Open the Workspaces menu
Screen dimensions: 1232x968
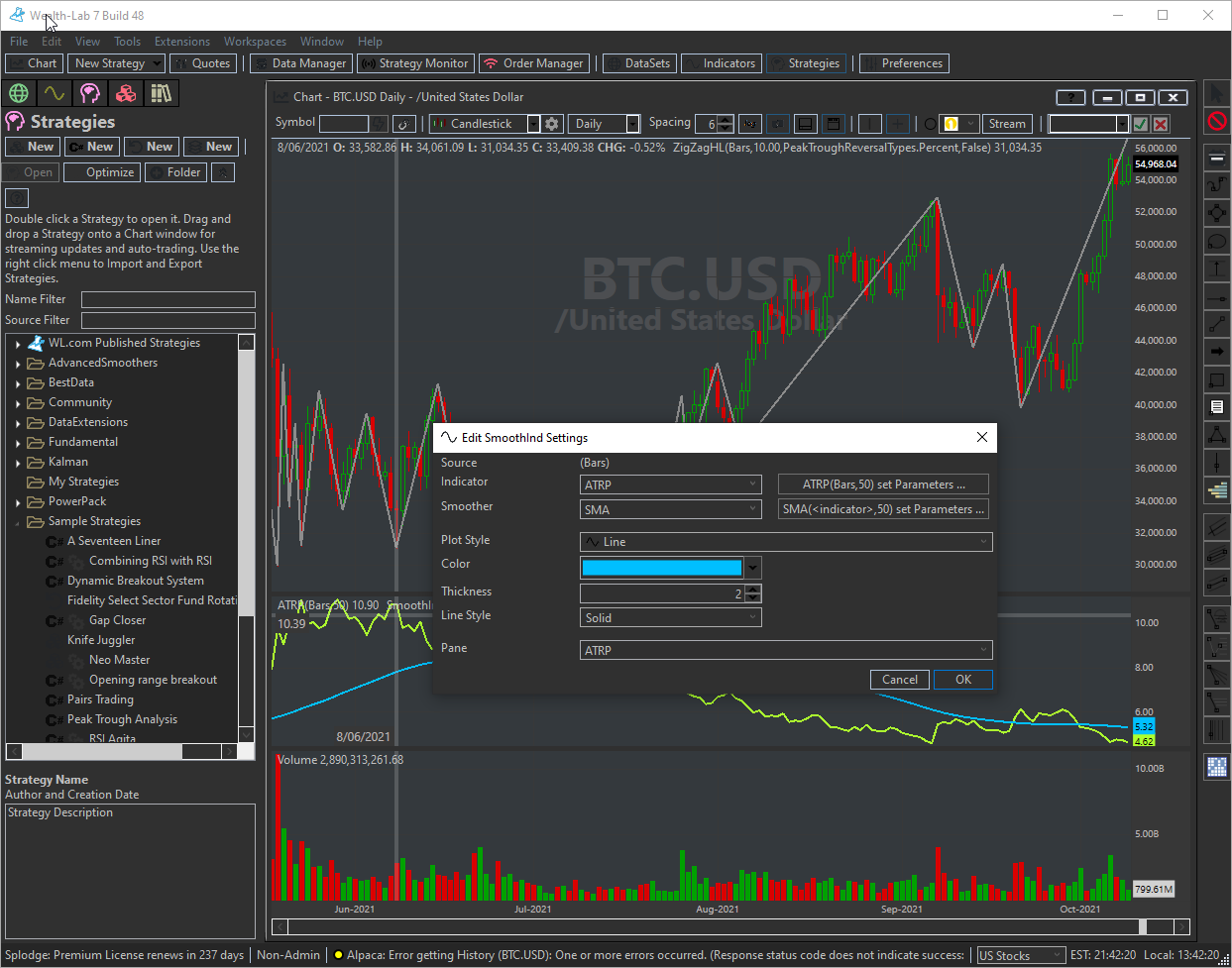(x=255, y=42)
